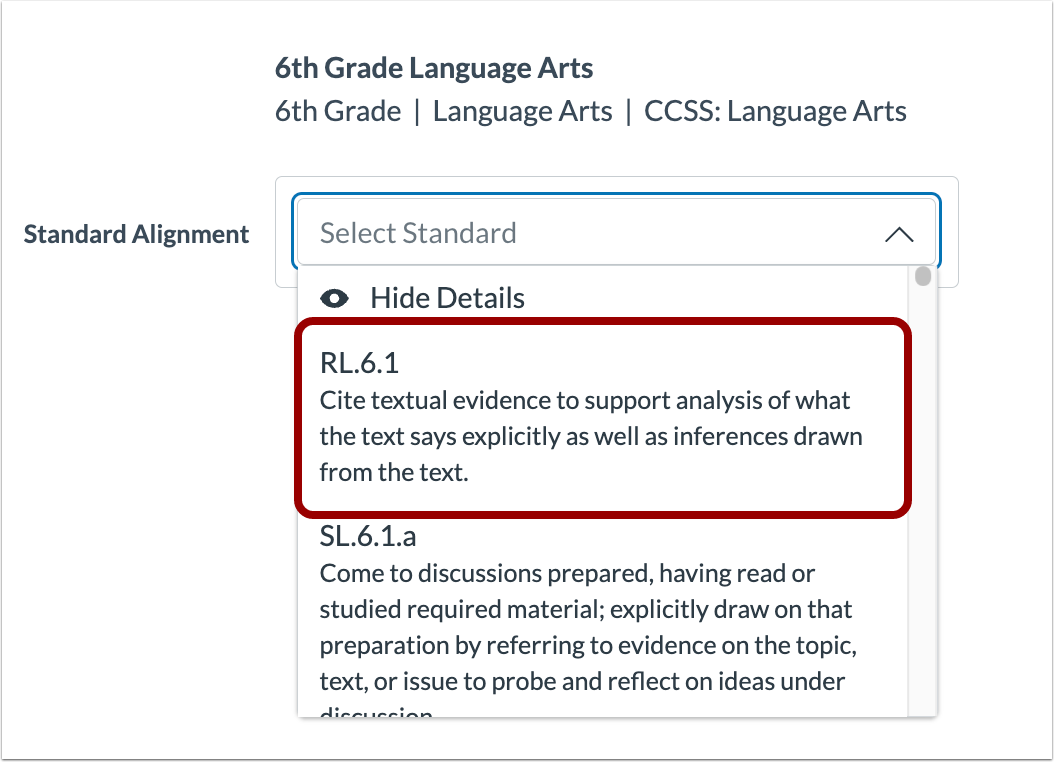Toggle the Hide Details text option
The image size is (1054, 762).
(x=447, y=298)
